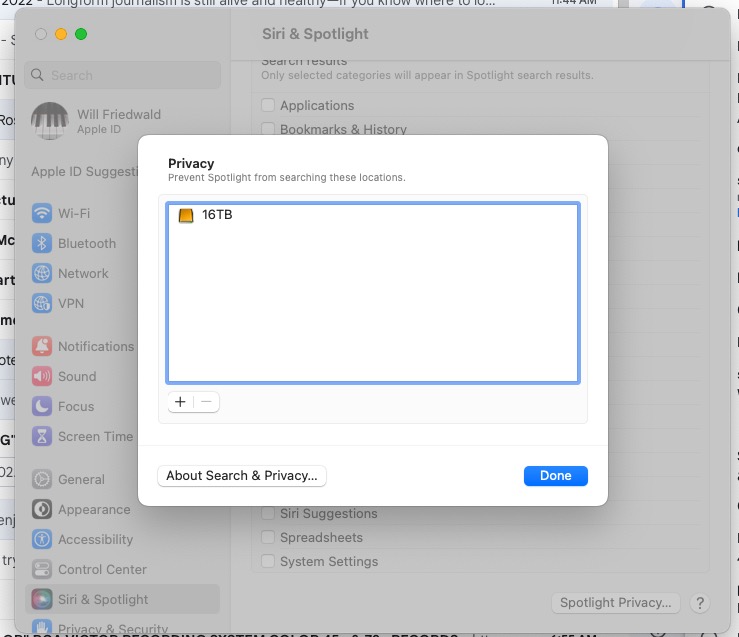Click the Control Center icon

42,569
